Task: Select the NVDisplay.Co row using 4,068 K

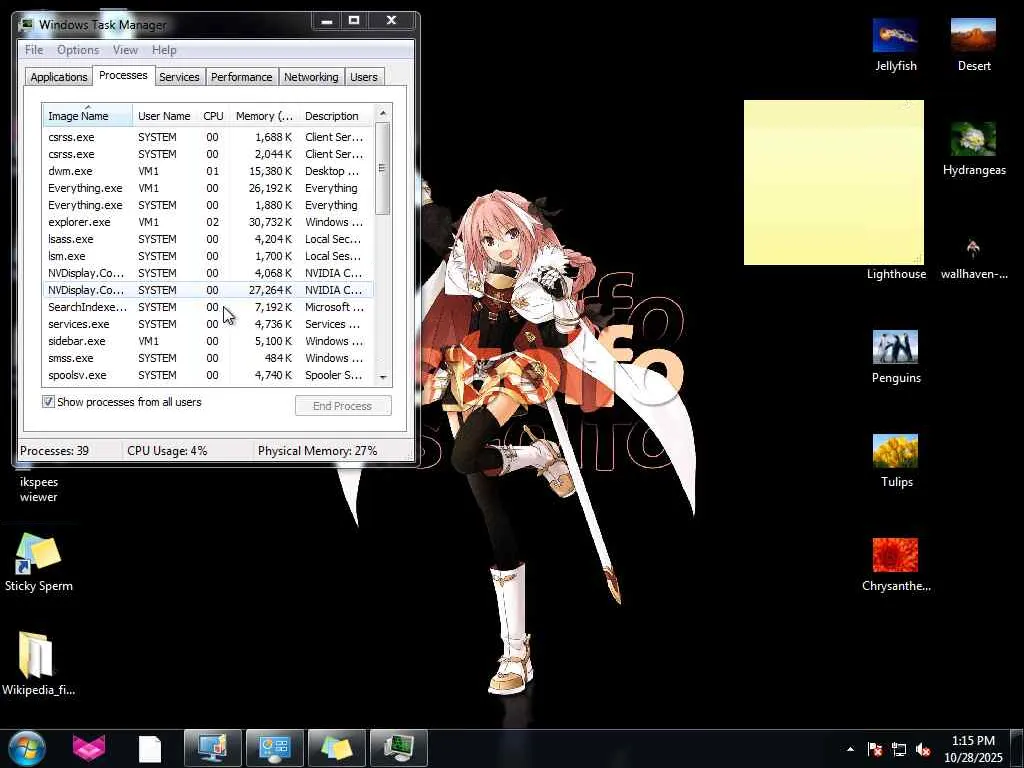Action: coord(208,273)
